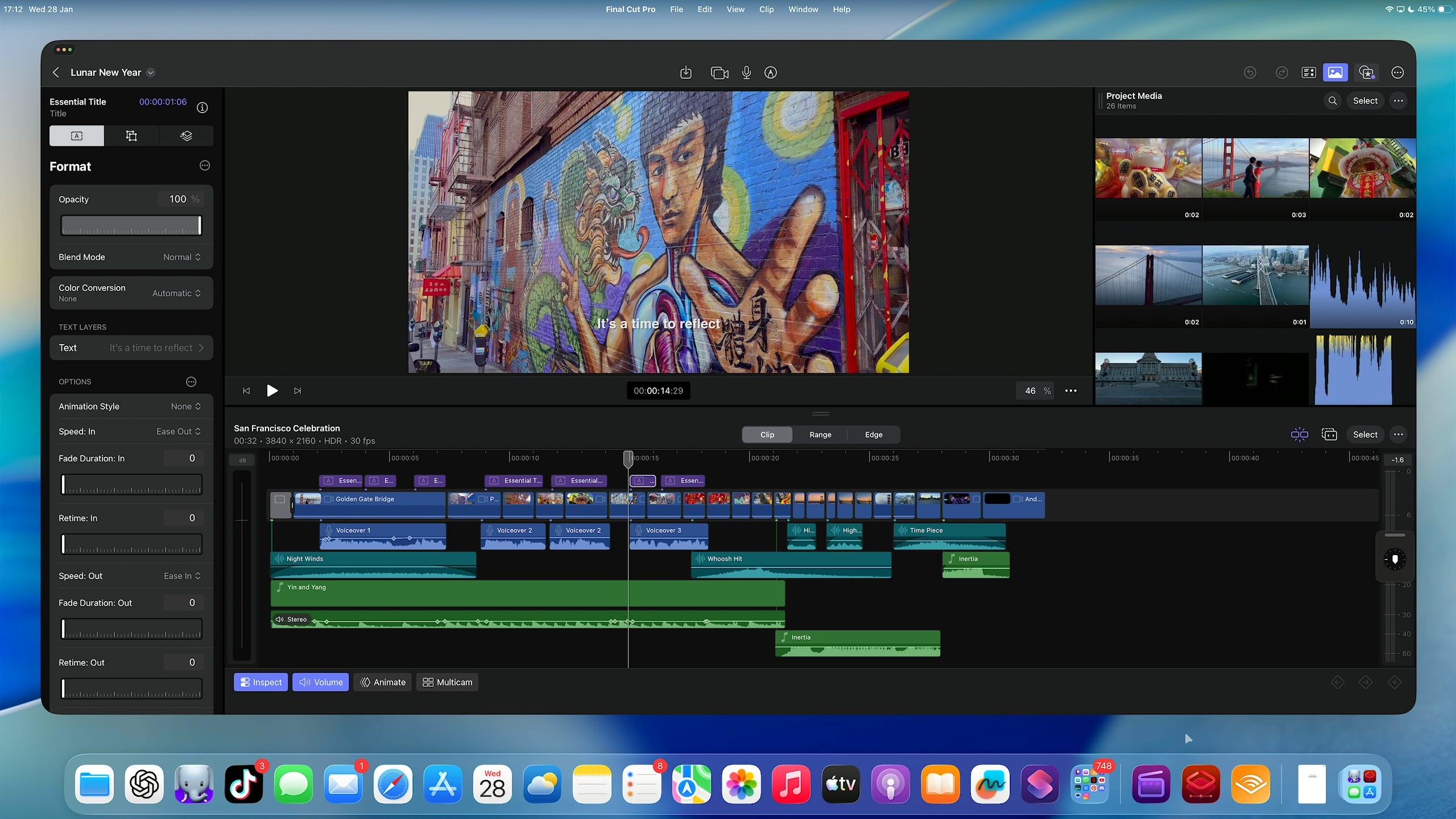Toggle the Animate button
Image resolution: width=1456 pixels, height=819 pixels.
(x=383, y=682)
